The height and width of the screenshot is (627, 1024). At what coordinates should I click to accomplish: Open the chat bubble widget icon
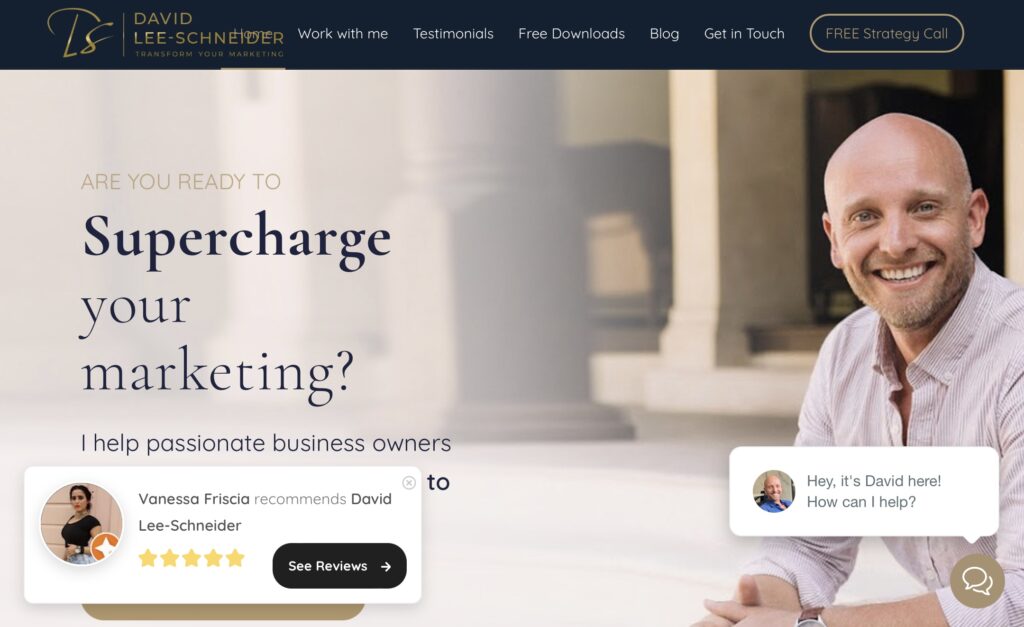pos(977,581)
